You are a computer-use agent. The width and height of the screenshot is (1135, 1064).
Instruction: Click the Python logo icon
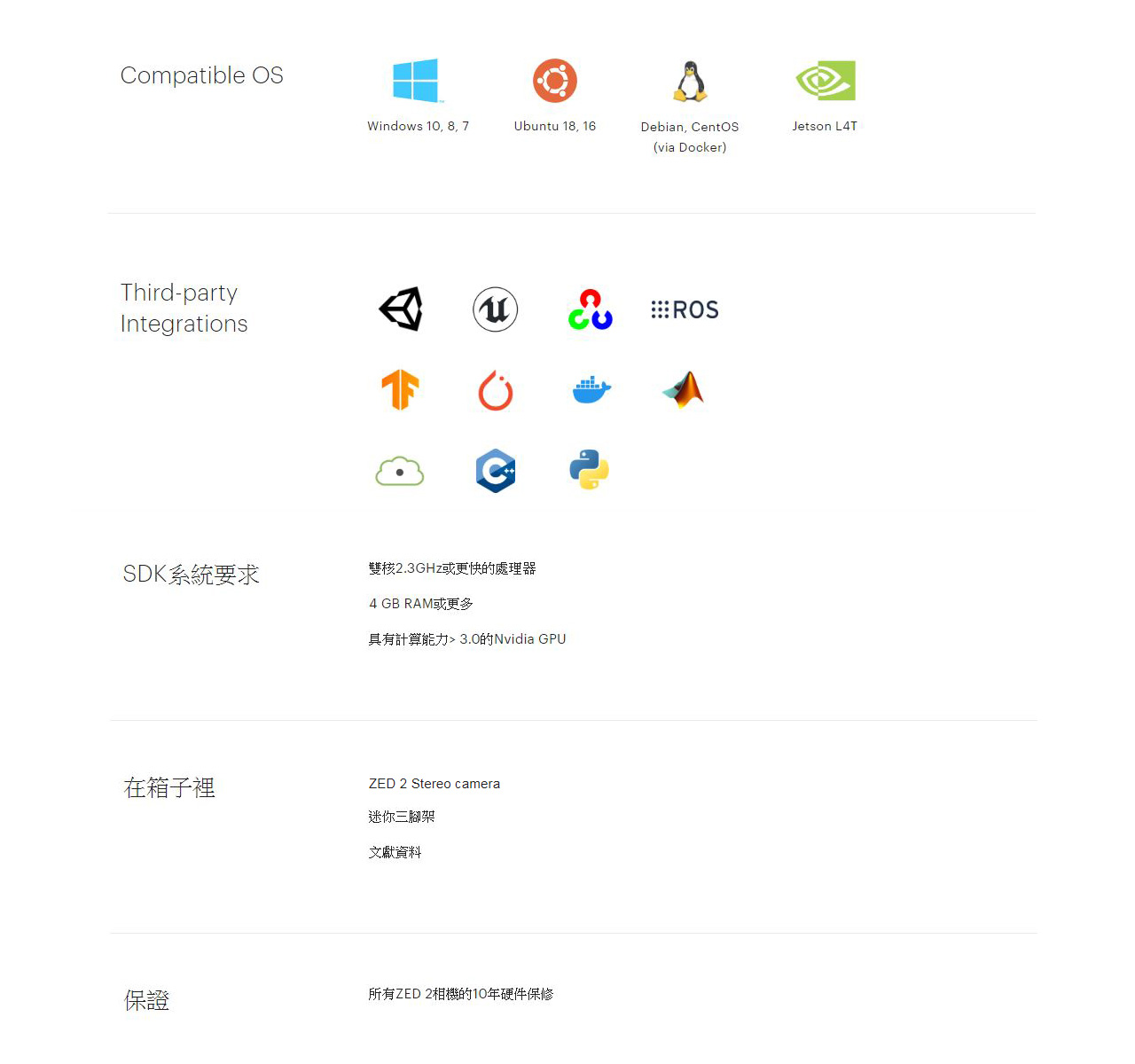coord(590,470)
